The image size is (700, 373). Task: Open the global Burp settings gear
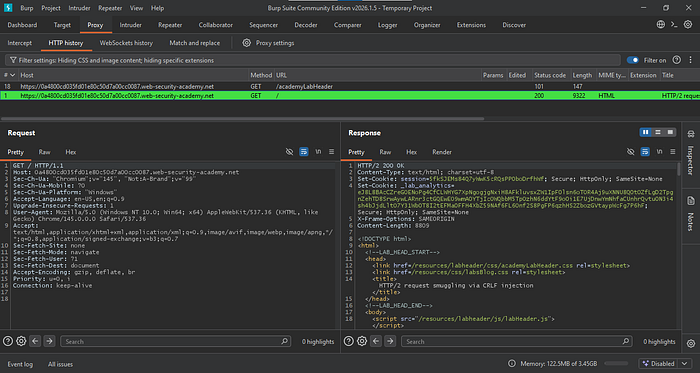click(x=688, y=25)
